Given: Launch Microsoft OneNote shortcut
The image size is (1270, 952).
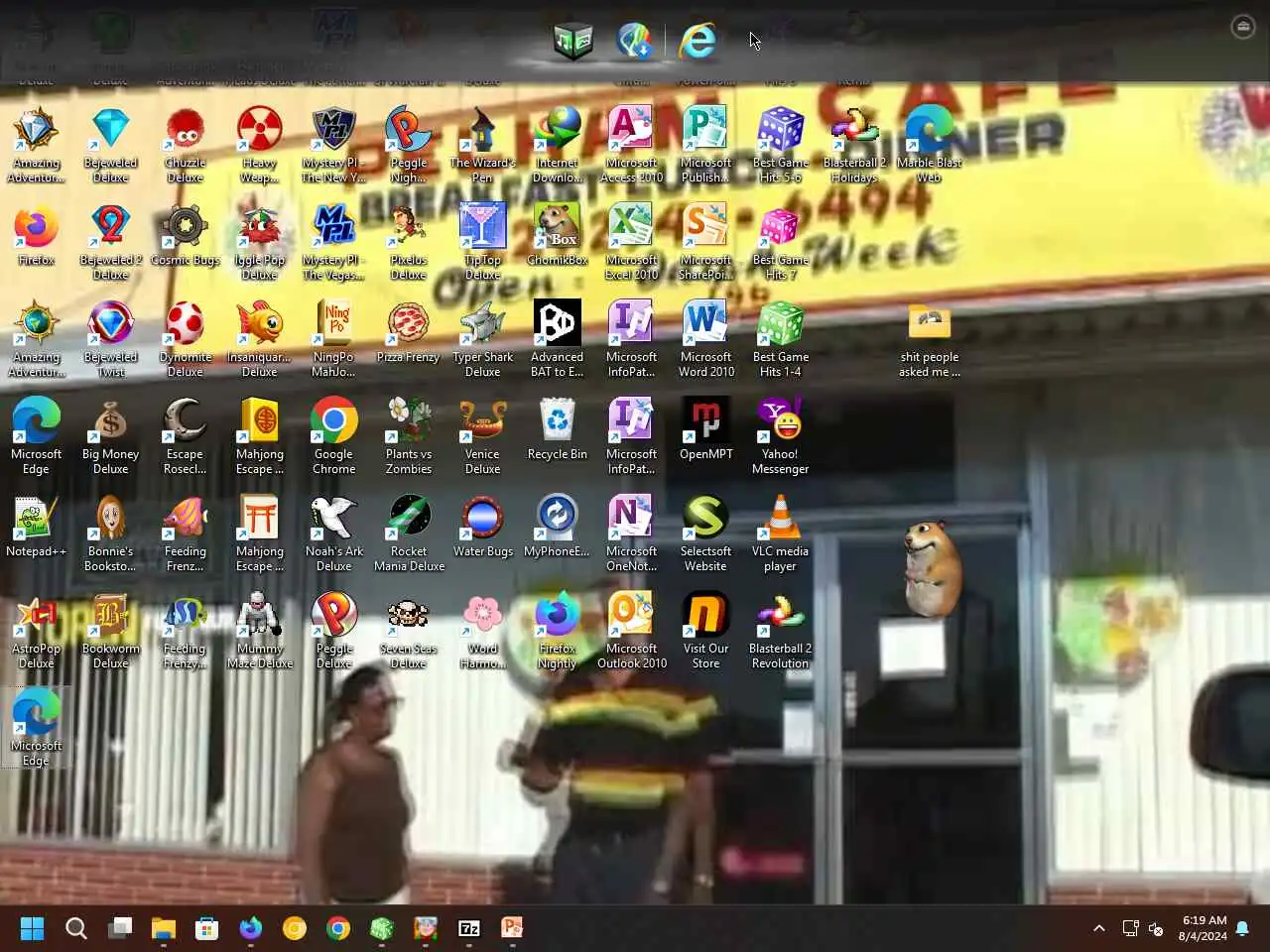Looking at the screenshot, I should (x=632, y=535).
